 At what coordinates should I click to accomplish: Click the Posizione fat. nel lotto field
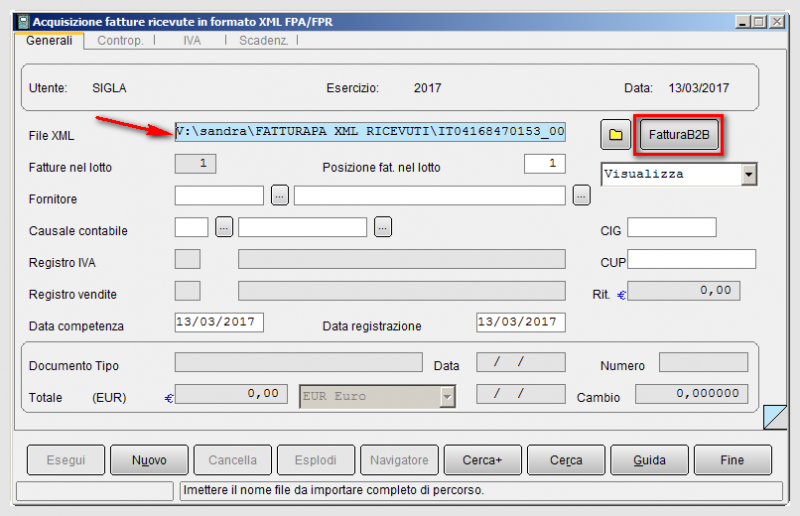pyautogui.click(x=545, y=164)
